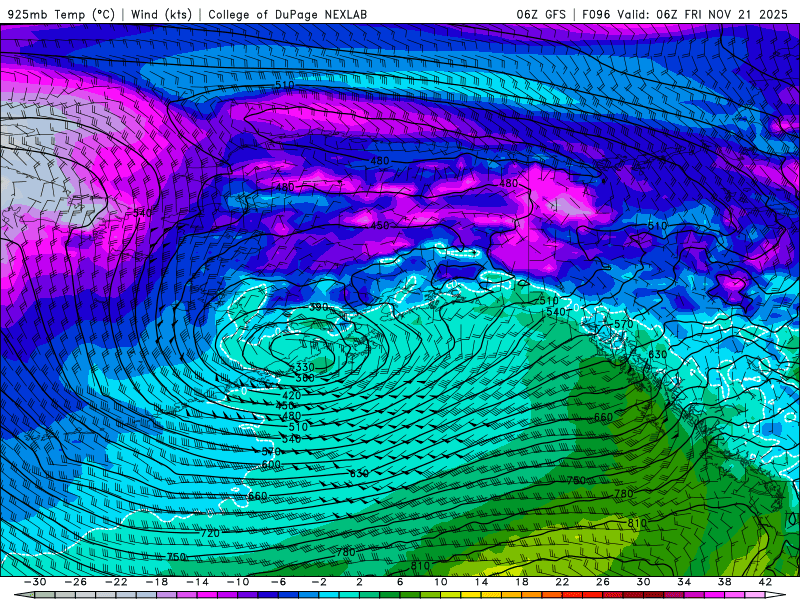Click the -30 label on the temperature scale

pyautogui.click(x=35, y=582)
